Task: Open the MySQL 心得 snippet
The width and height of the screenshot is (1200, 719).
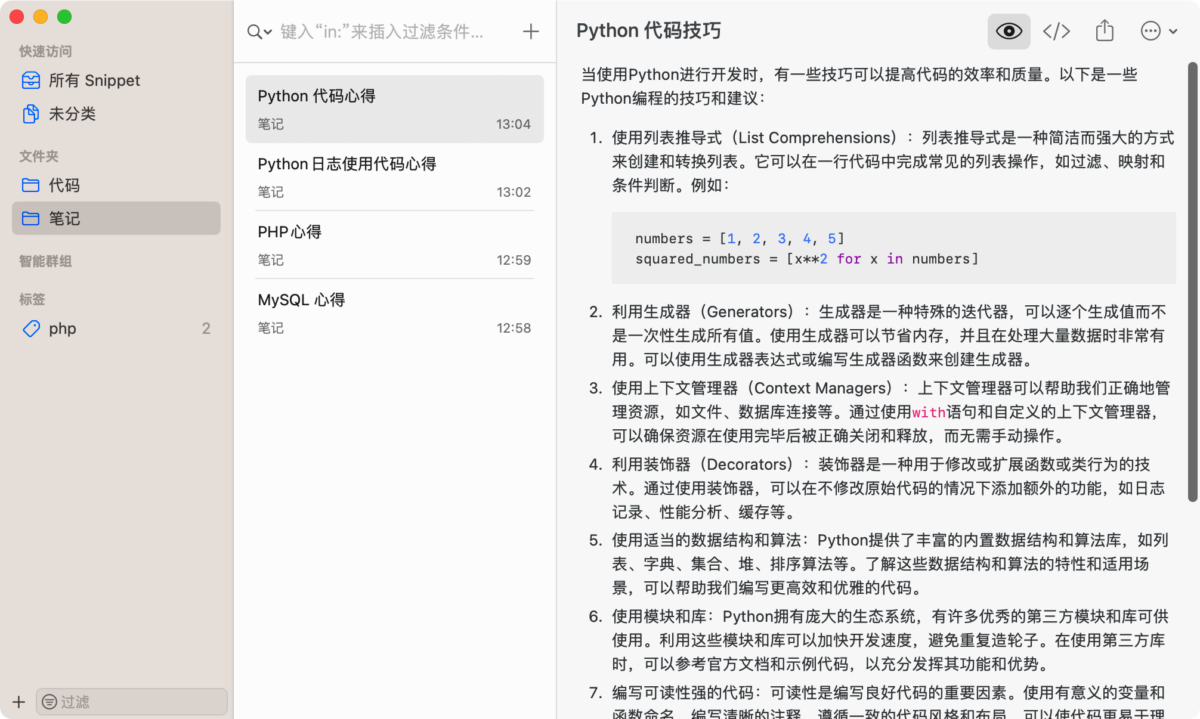Action: pos(394,313)
